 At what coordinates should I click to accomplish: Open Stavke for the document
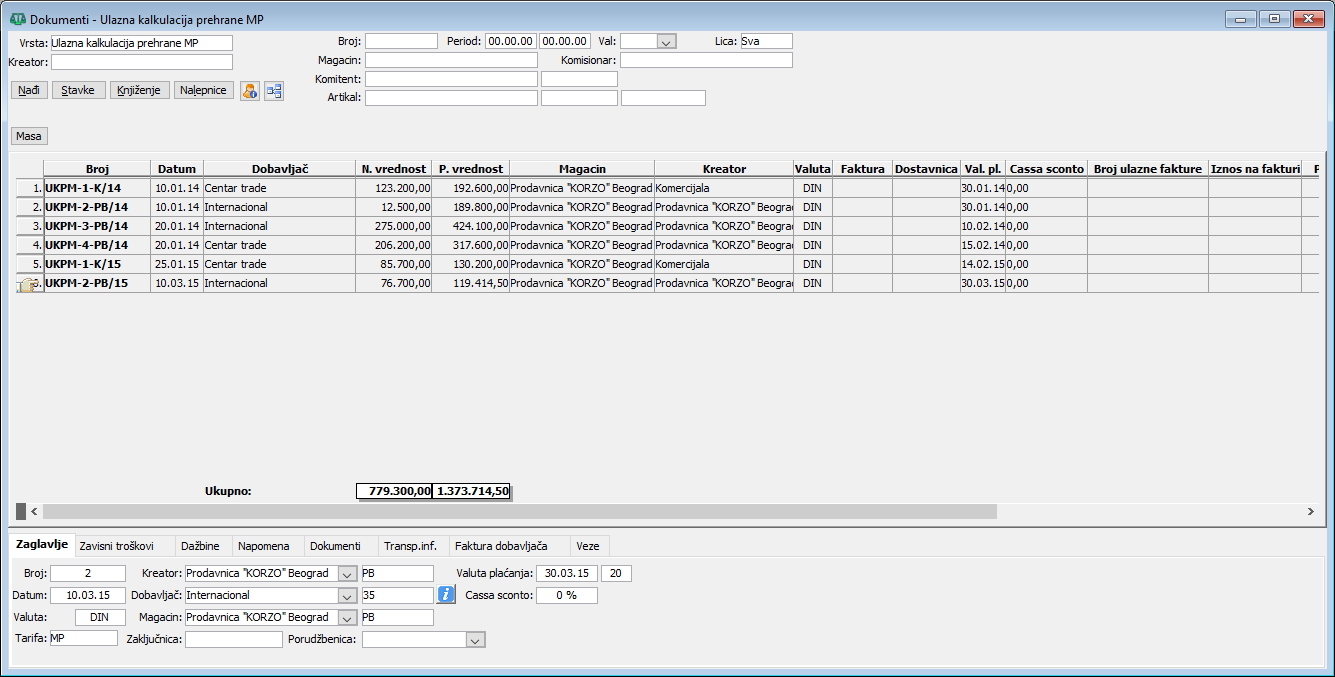click(x=78, y=90)
